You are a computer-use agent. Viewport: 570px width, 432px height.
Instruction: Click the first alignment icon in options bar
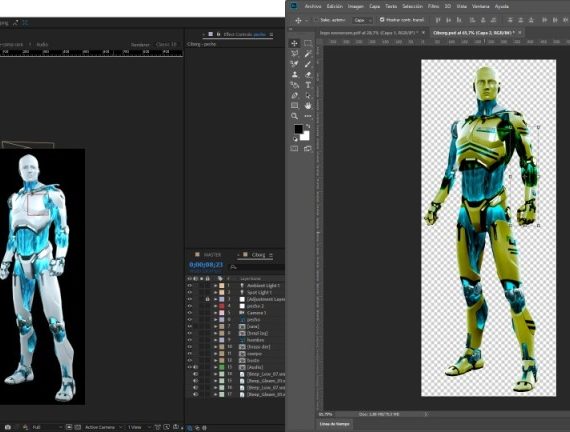click(438, 20)
